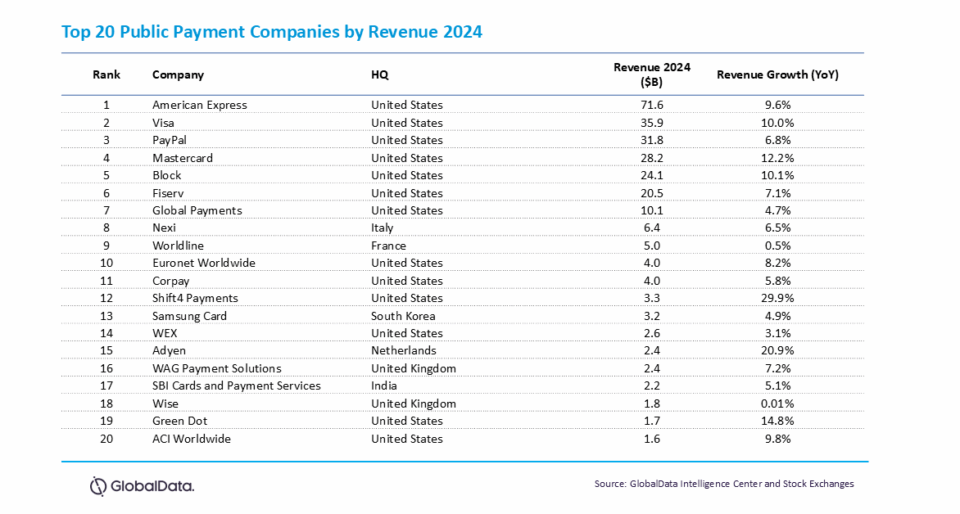The image size is (960, 514).
Task: Click the 9.6% growth value
Action: point(778,105)
